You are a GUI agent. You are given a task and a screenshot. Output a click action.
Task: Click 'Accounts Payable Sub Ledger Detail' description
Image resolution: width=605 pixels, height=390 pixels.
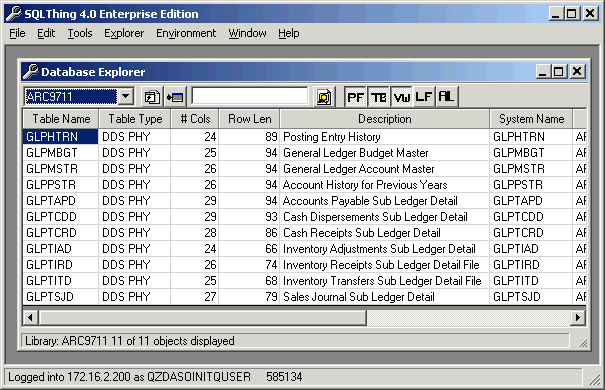click(x=370, y=201)
